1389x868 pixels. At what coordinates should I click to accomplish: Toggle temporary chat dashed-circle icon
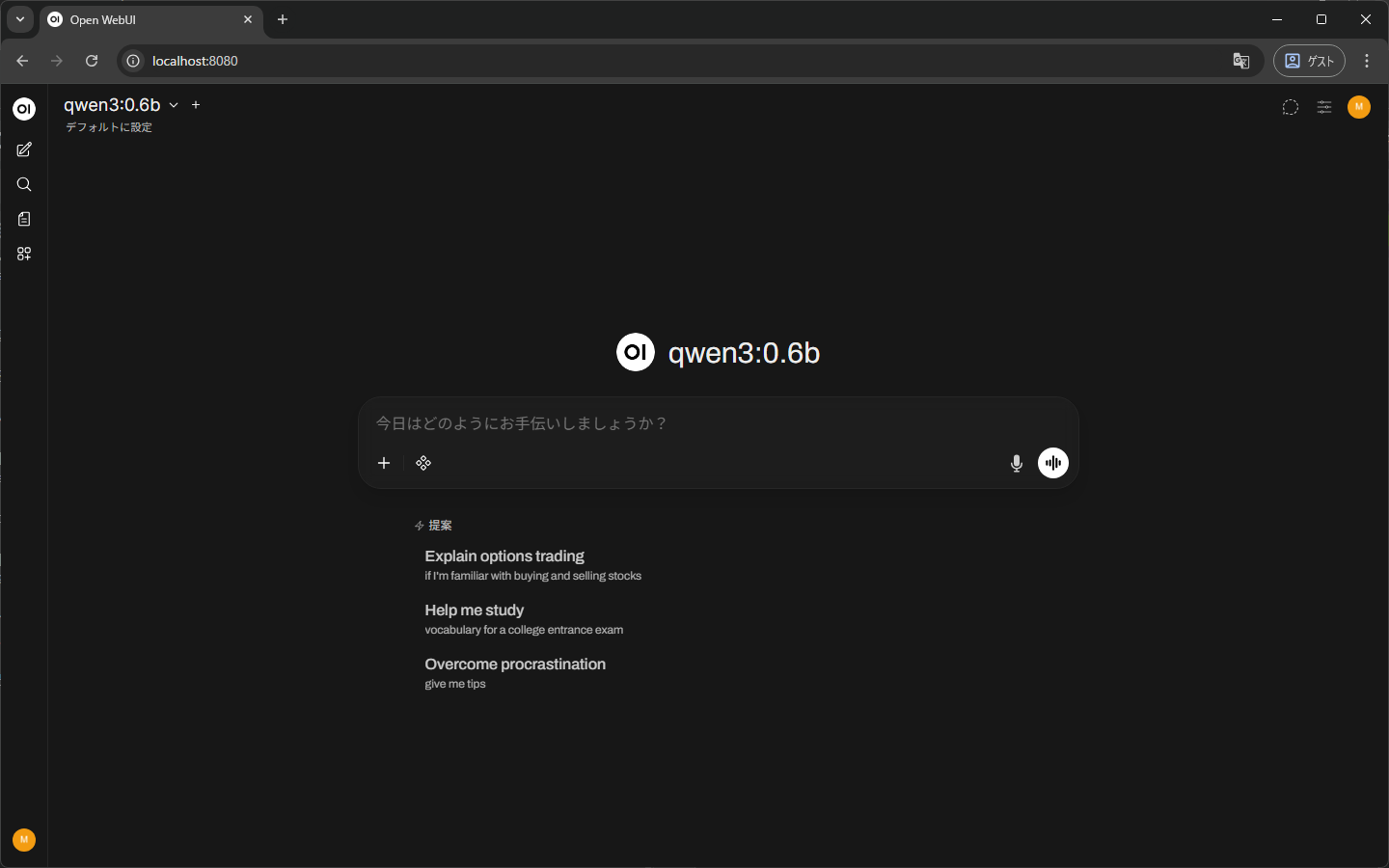click(x=1291, y=107)
